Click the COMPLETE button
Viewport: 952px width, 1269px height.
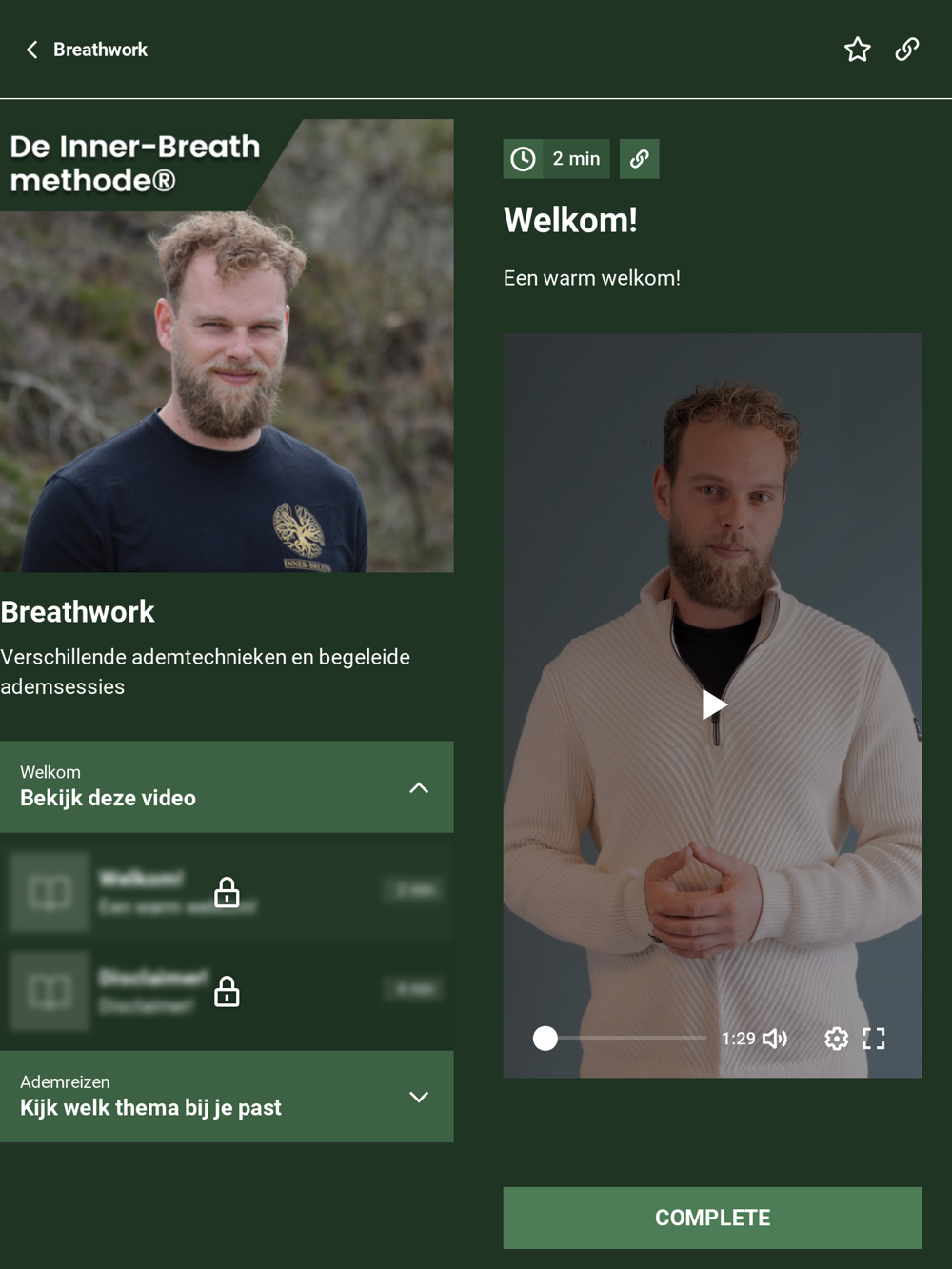point(712,1218)
